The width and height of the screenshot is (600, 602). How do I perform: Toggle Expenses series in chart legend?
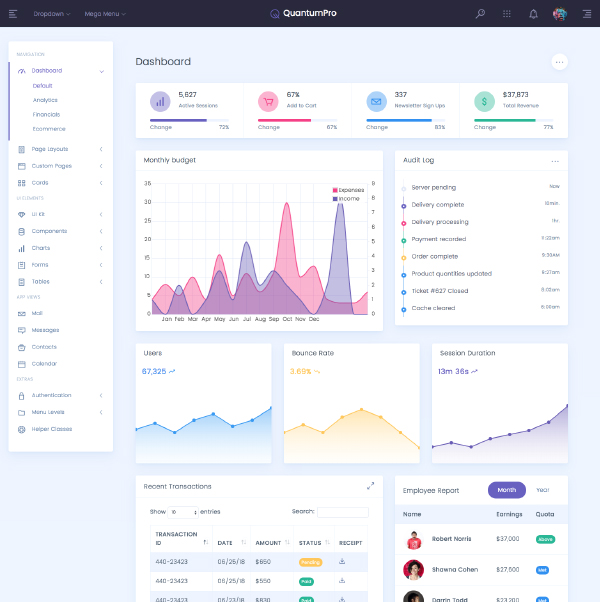pos(348,190)
